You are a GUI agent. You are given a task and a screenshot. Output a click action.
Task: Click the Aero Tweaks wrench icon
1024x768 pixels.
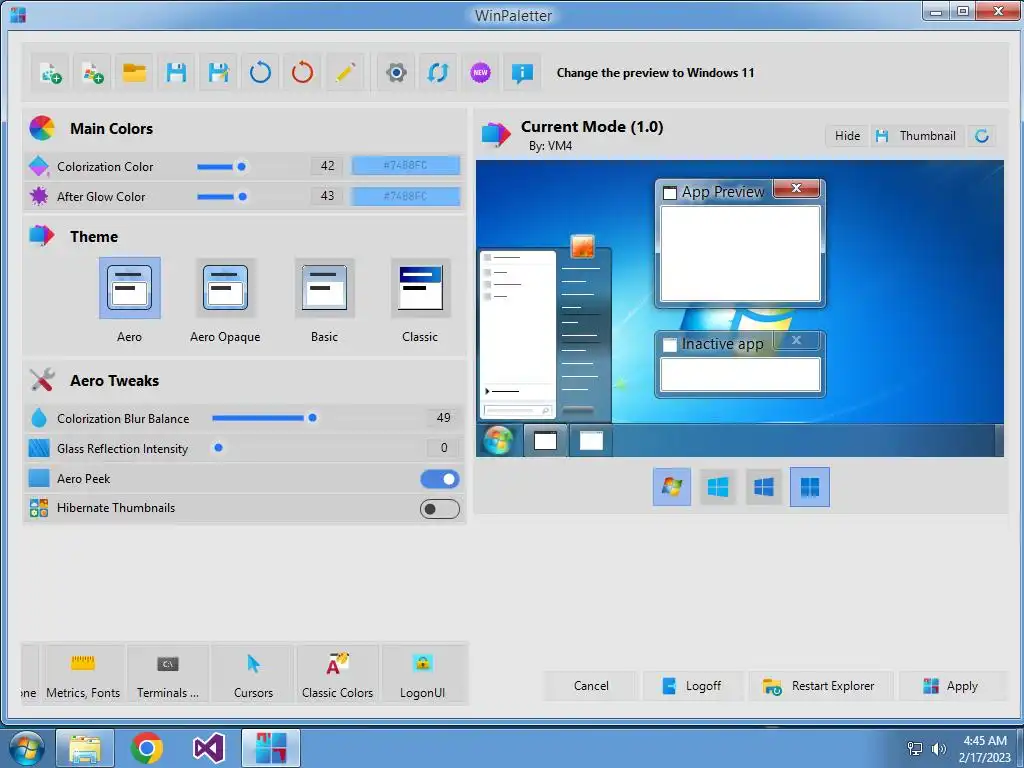[x=42, y=380]
